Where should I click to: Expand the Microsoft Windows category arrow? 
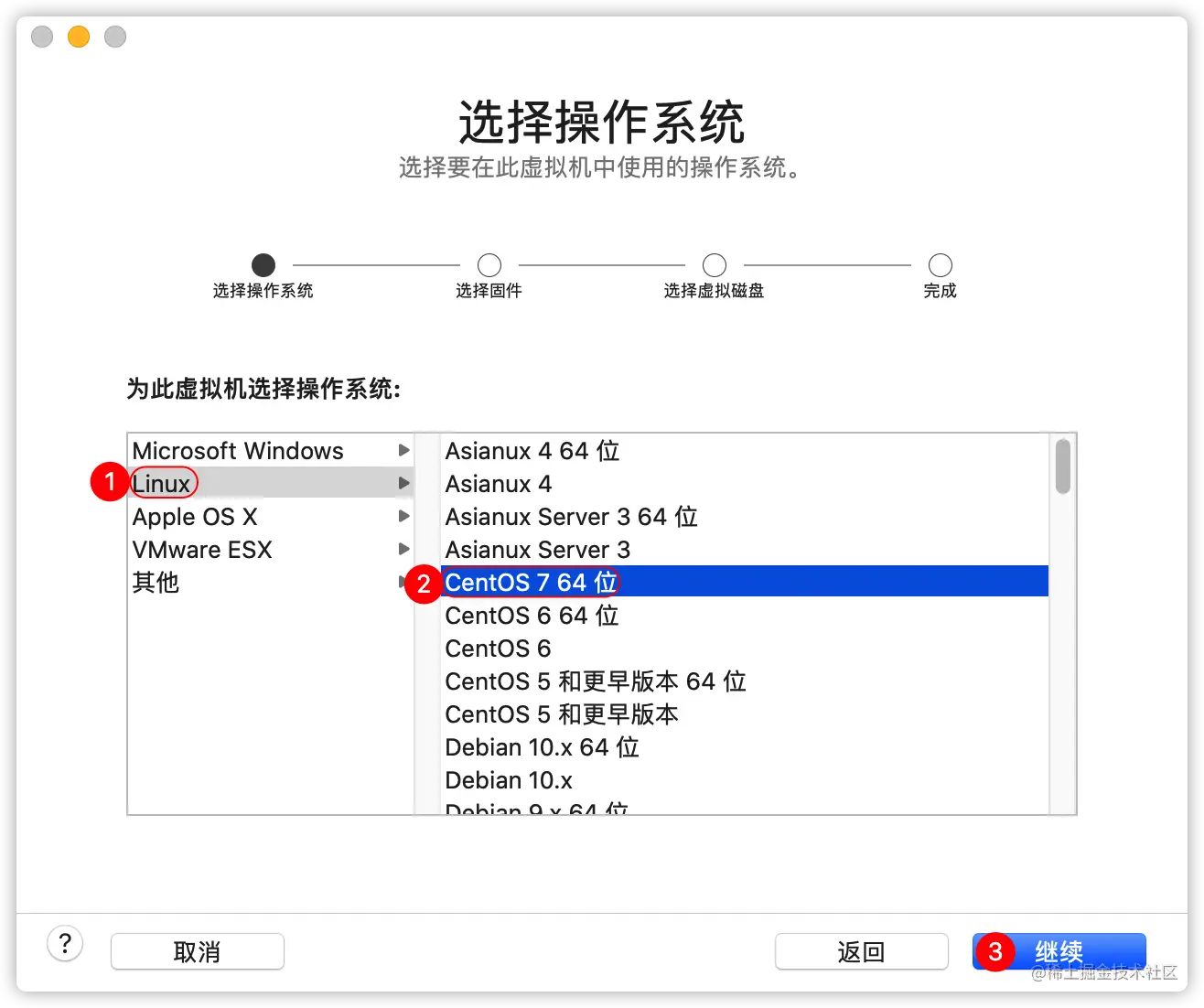pos(403,450)
